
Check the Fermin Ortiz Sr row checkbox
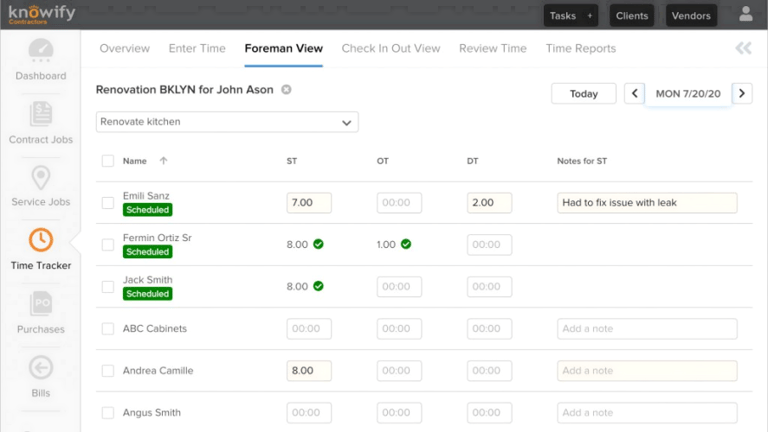pos(108,245)
